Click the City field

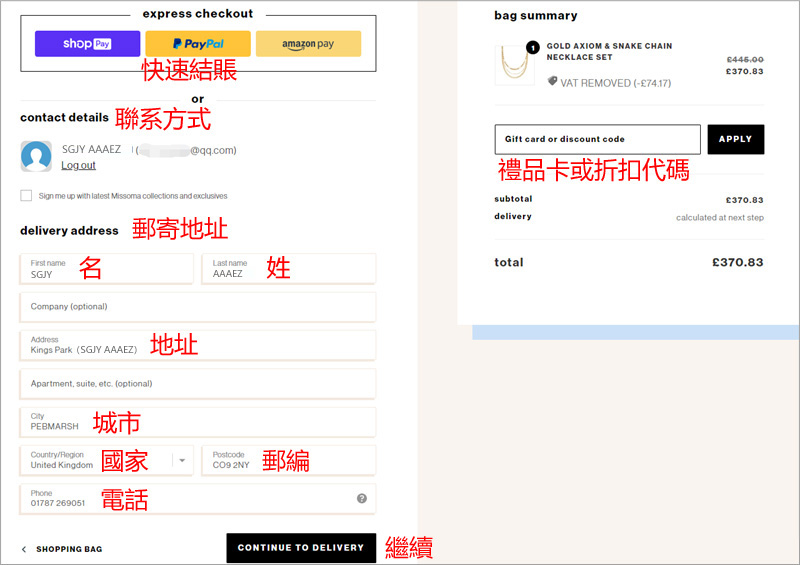(197, 422)
